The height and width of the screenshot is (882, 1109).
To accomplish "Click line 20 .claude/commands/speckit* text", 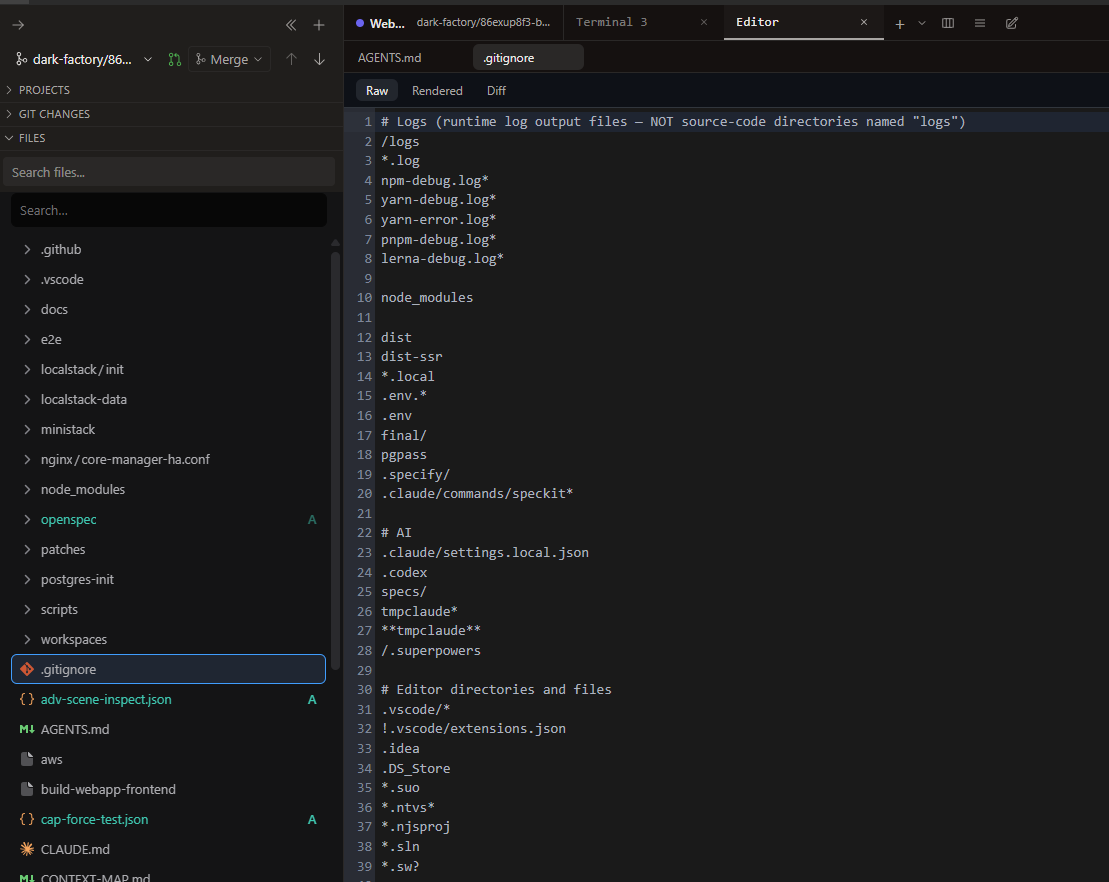I will [x=477, y=494].
